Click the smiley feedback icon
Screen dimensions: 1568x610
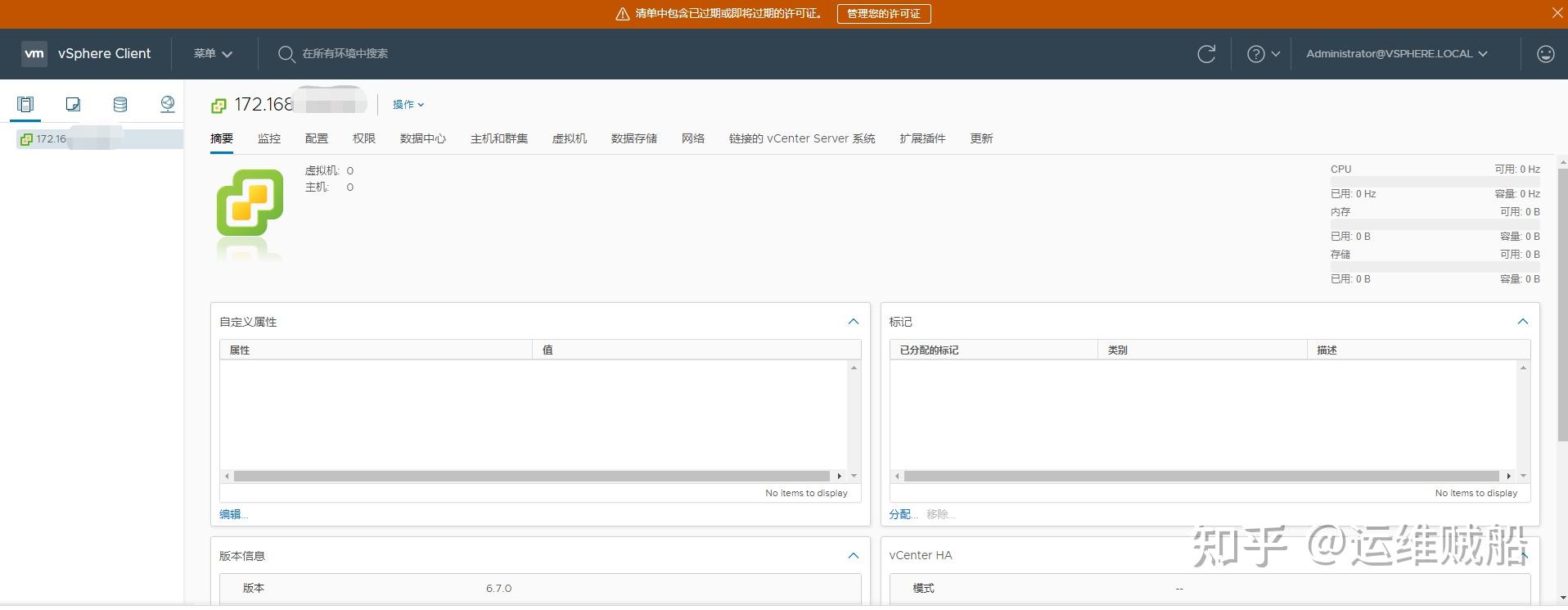coord(1545,54)
